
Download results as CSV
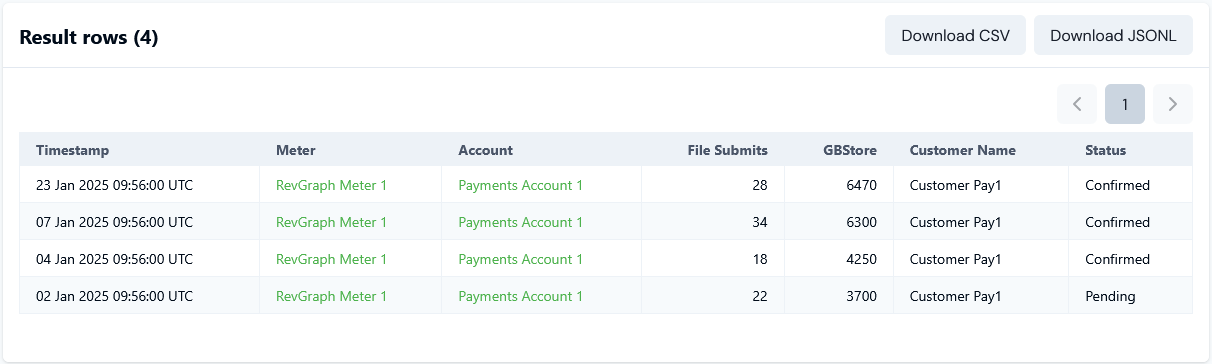click(955, 35)
